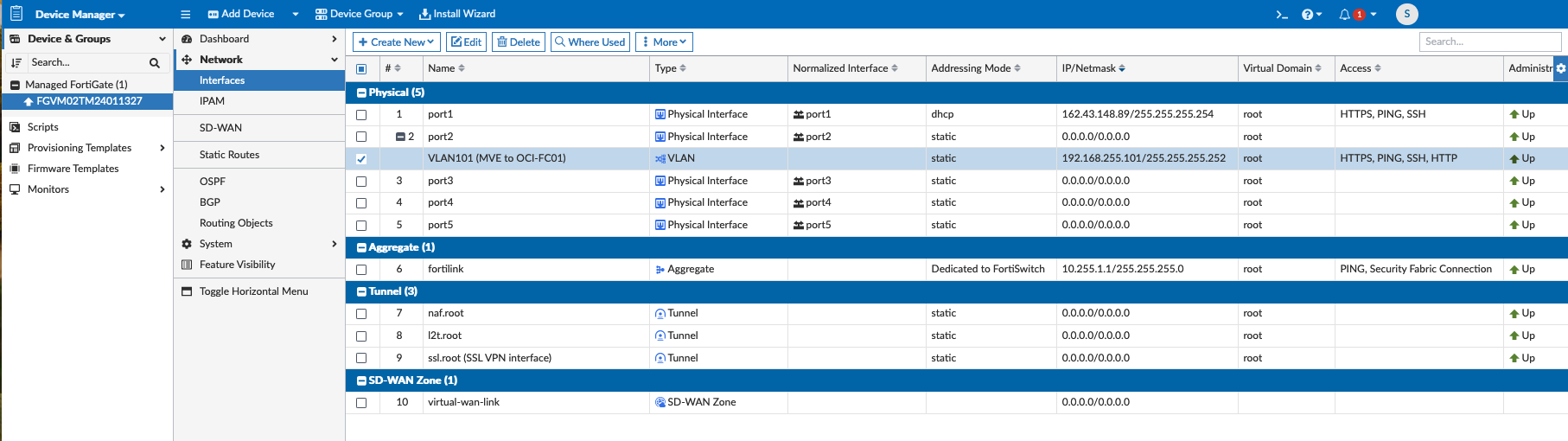This screenshot has width=1568, height=441.
Task: Collapse port2 sub-interfaces expander
Action: pos(400,137)
